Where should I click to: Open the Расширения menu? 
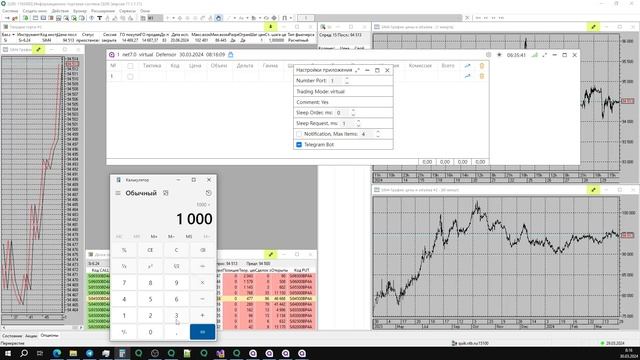tap(103, 11)
